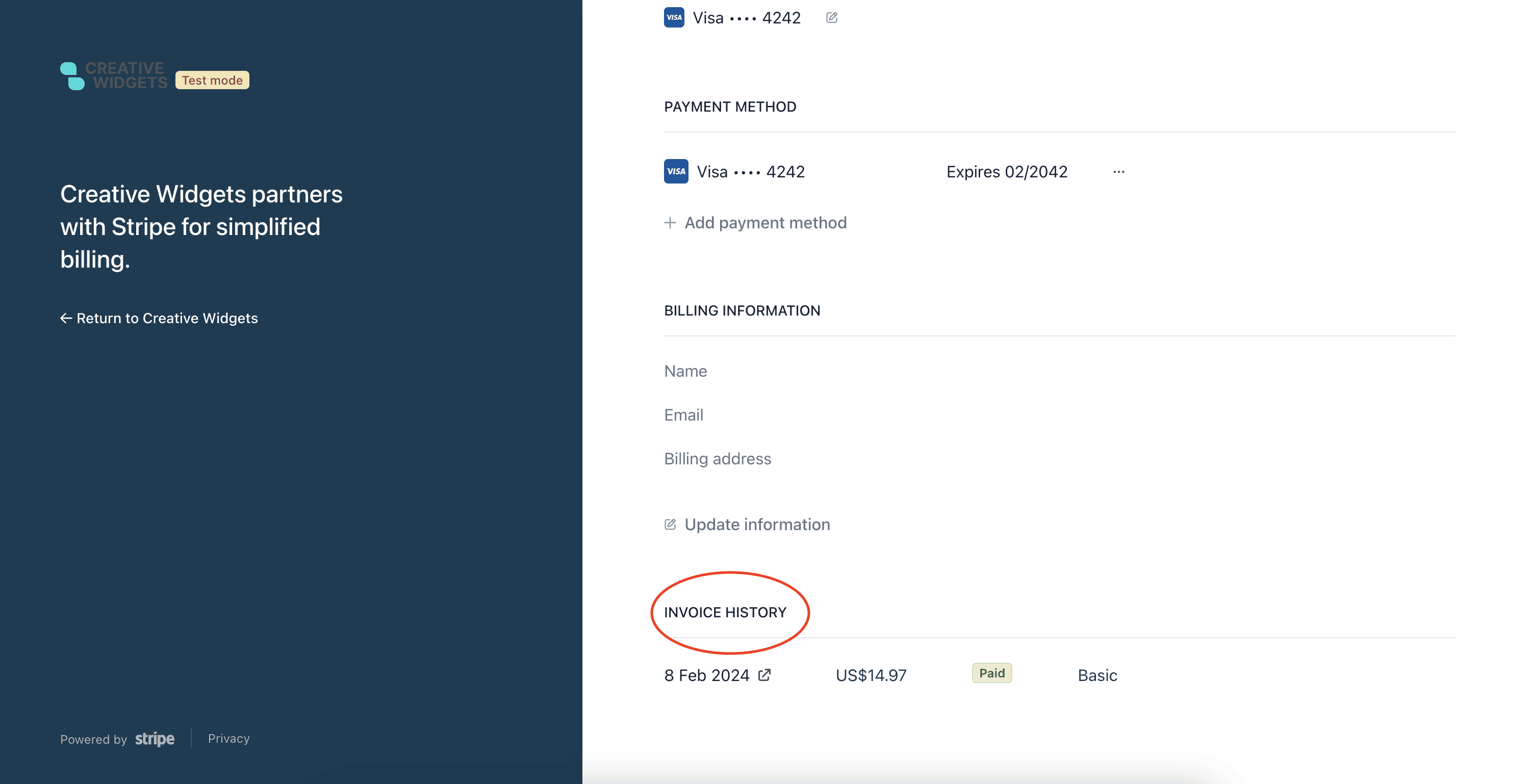
Task: Click the Visa logo in the top card row
Action: [674, 17]
